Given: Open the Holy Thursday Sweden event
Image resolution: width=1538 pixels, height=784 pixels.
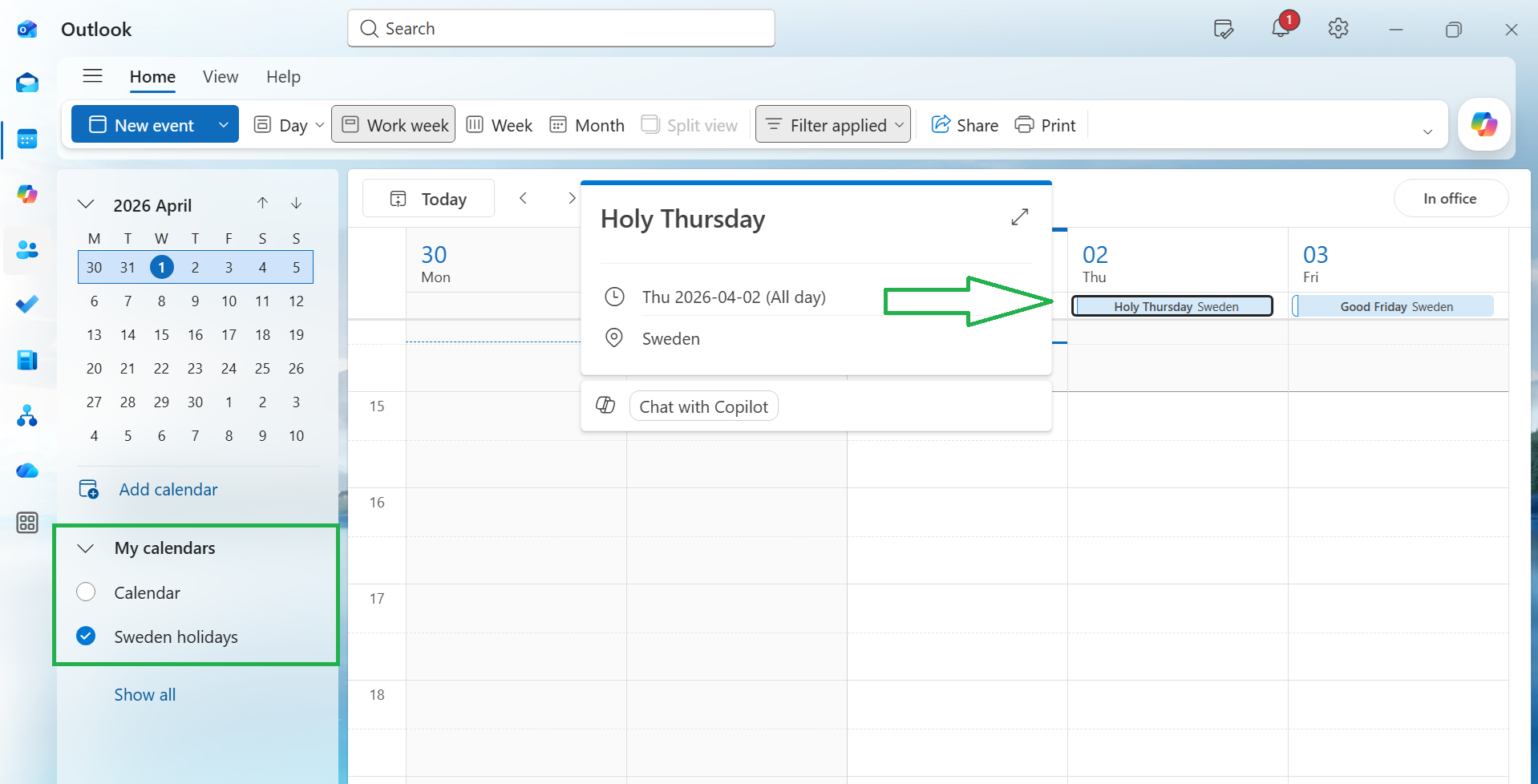Looking at the screenshot, I should (x=1172, y=306).
